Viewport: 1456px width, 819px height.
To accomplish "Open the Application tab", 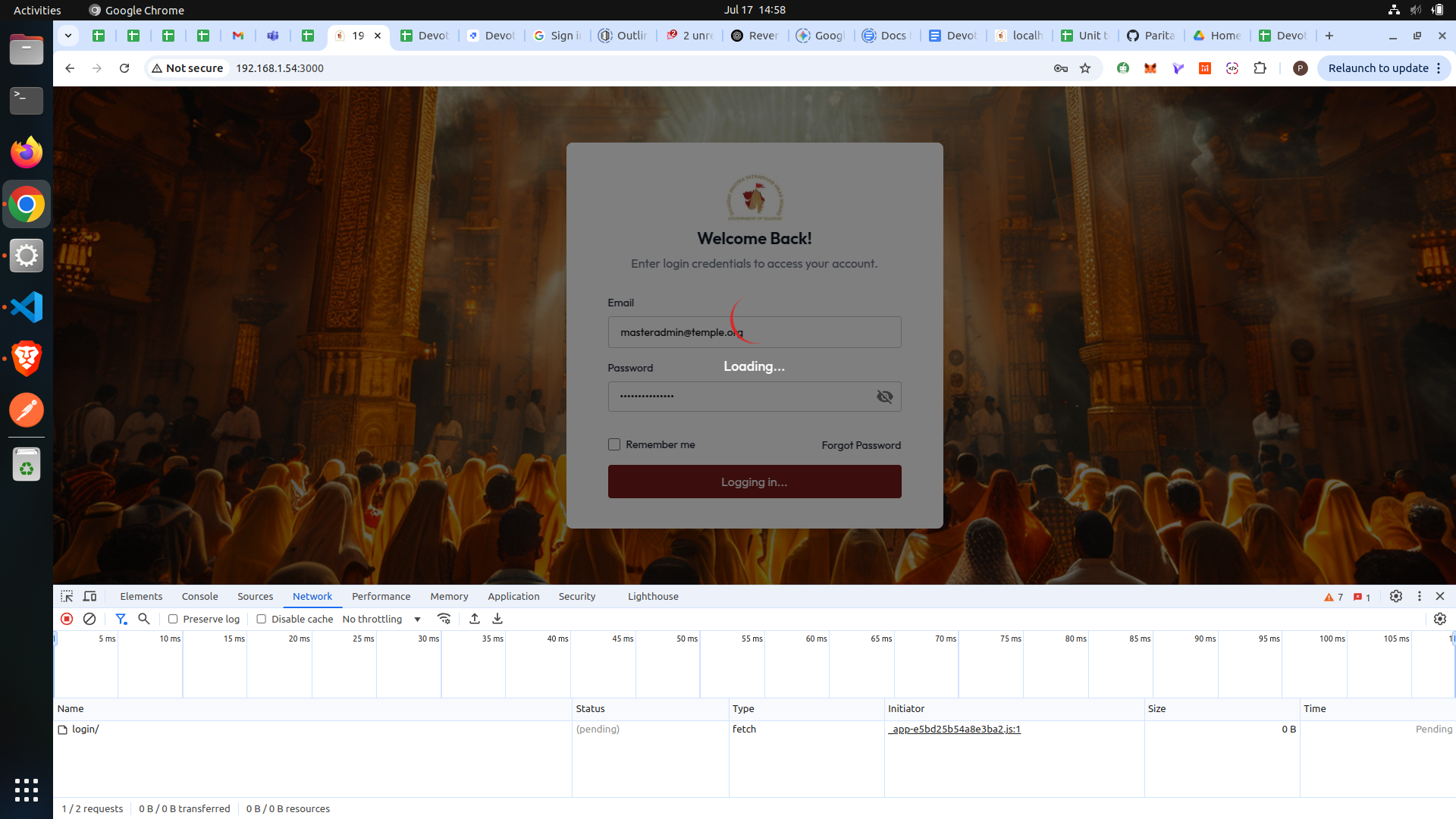I will [x=513, y=597].
